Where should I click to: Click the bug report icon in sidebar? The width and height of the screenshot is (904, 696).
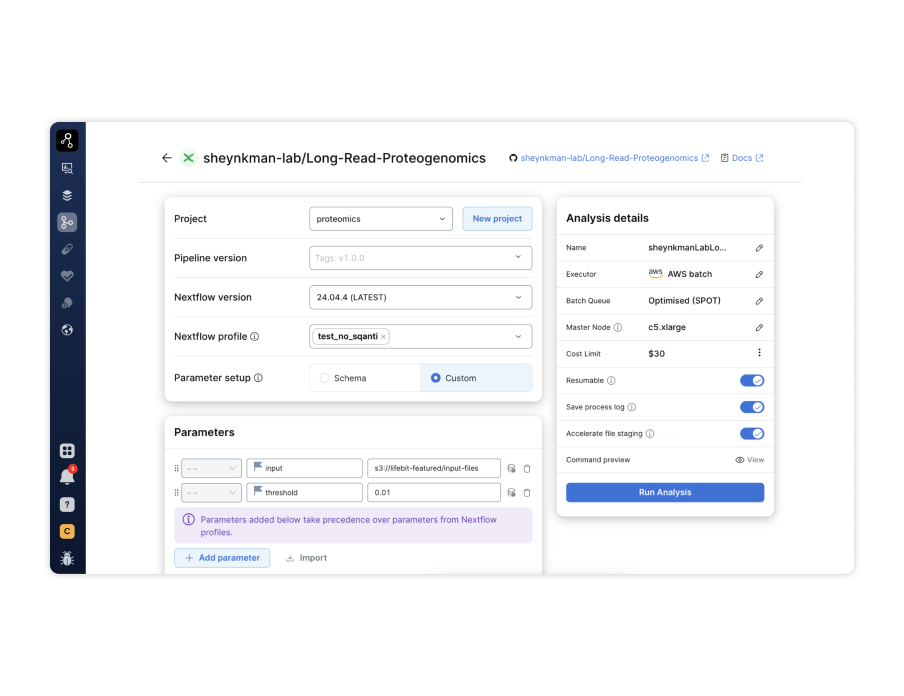67,558
